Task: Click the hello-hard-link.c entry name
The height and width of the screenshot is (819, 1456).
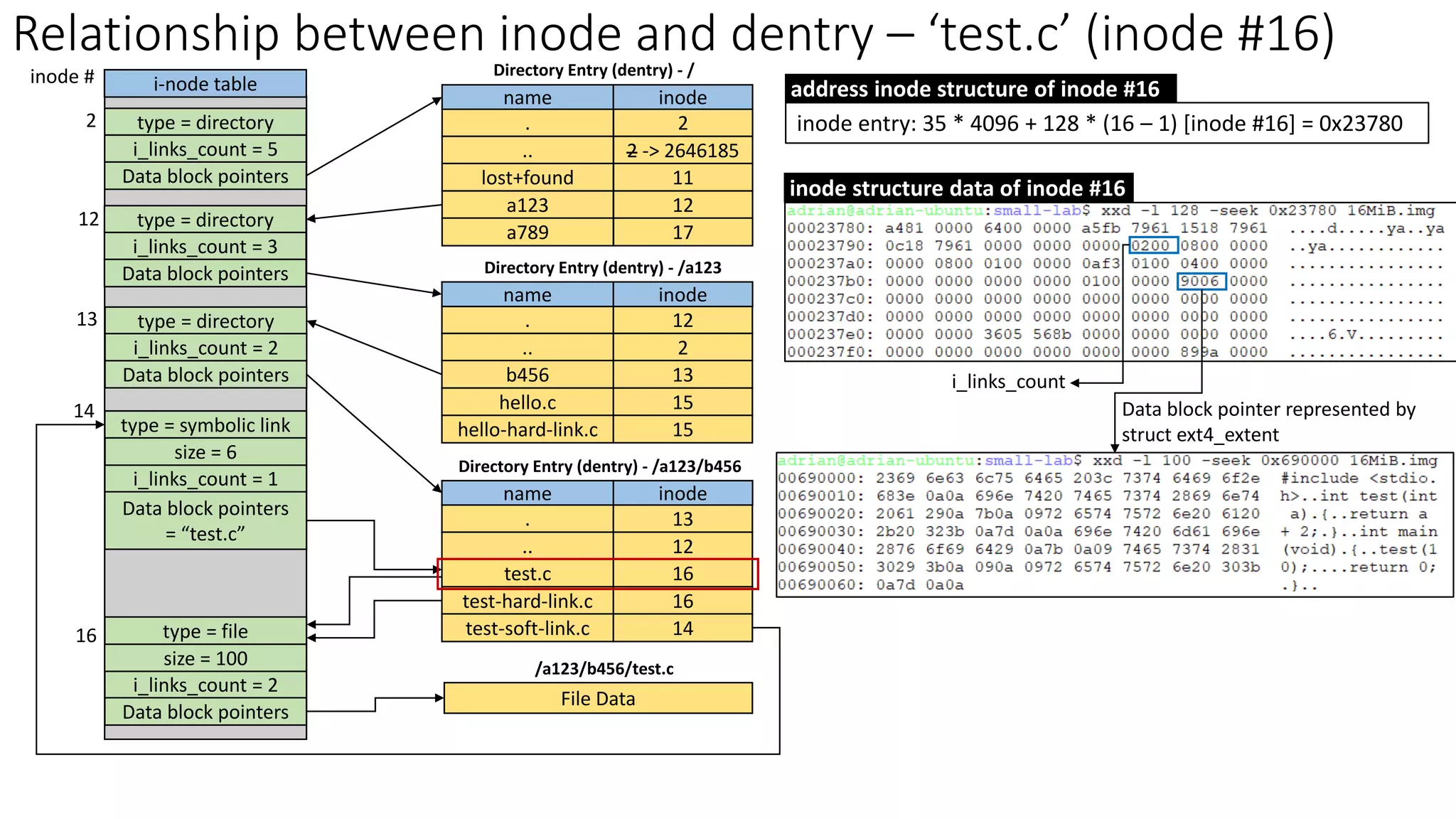Action: pyautogui.click(x=527, y=429)
